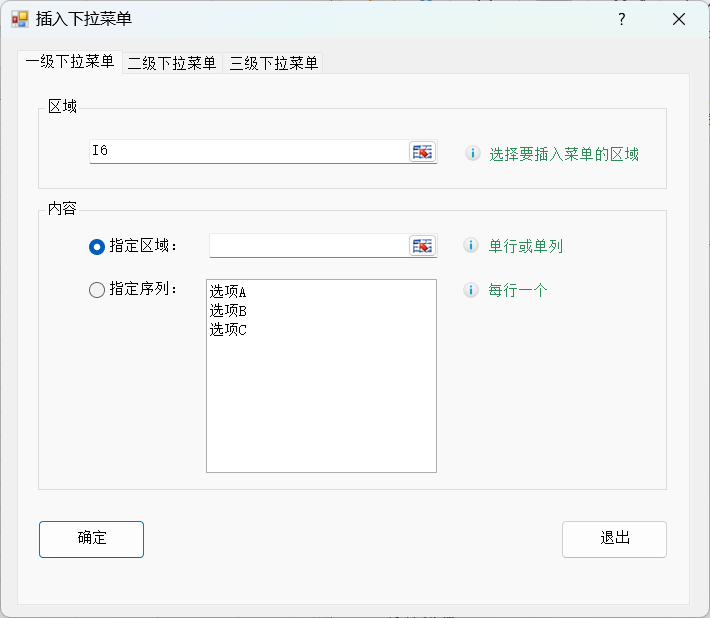This screenshot has height=618, width=710.
Task: Switch to the 三级下拉菜单 tab
Action: 273,63
